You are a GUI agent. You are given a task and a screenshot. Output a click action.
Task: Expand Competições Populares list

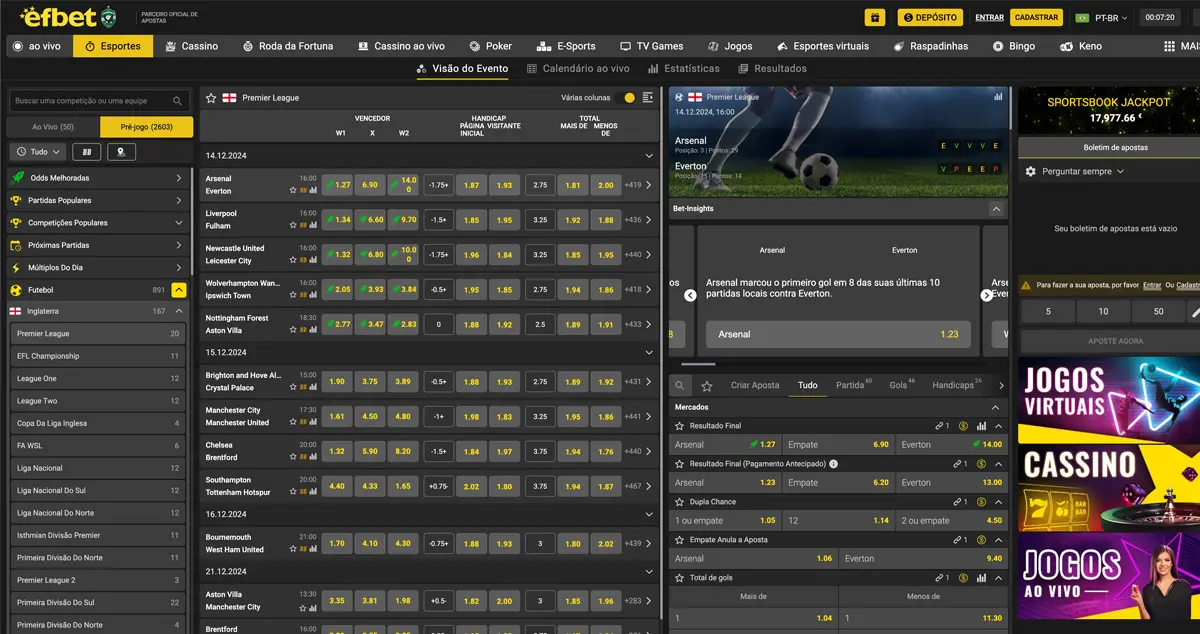pos(97,223)
